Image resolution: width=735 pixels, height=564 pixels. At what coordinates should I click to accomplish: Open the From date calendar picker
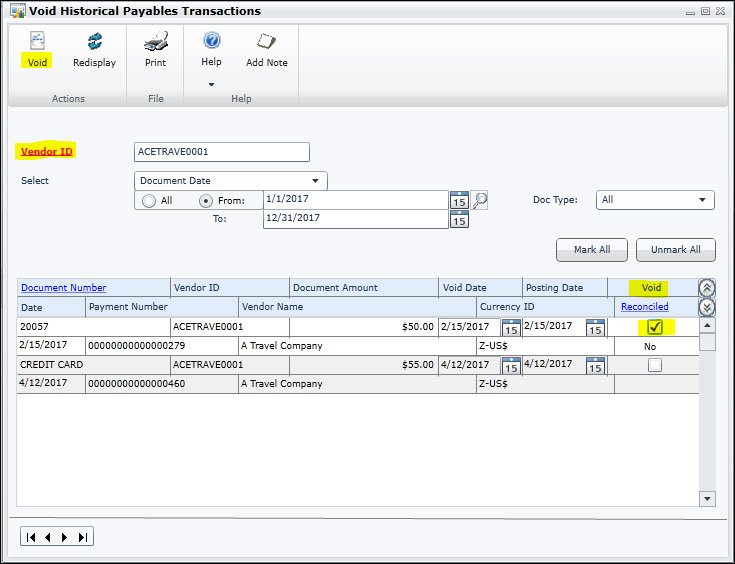459,200
